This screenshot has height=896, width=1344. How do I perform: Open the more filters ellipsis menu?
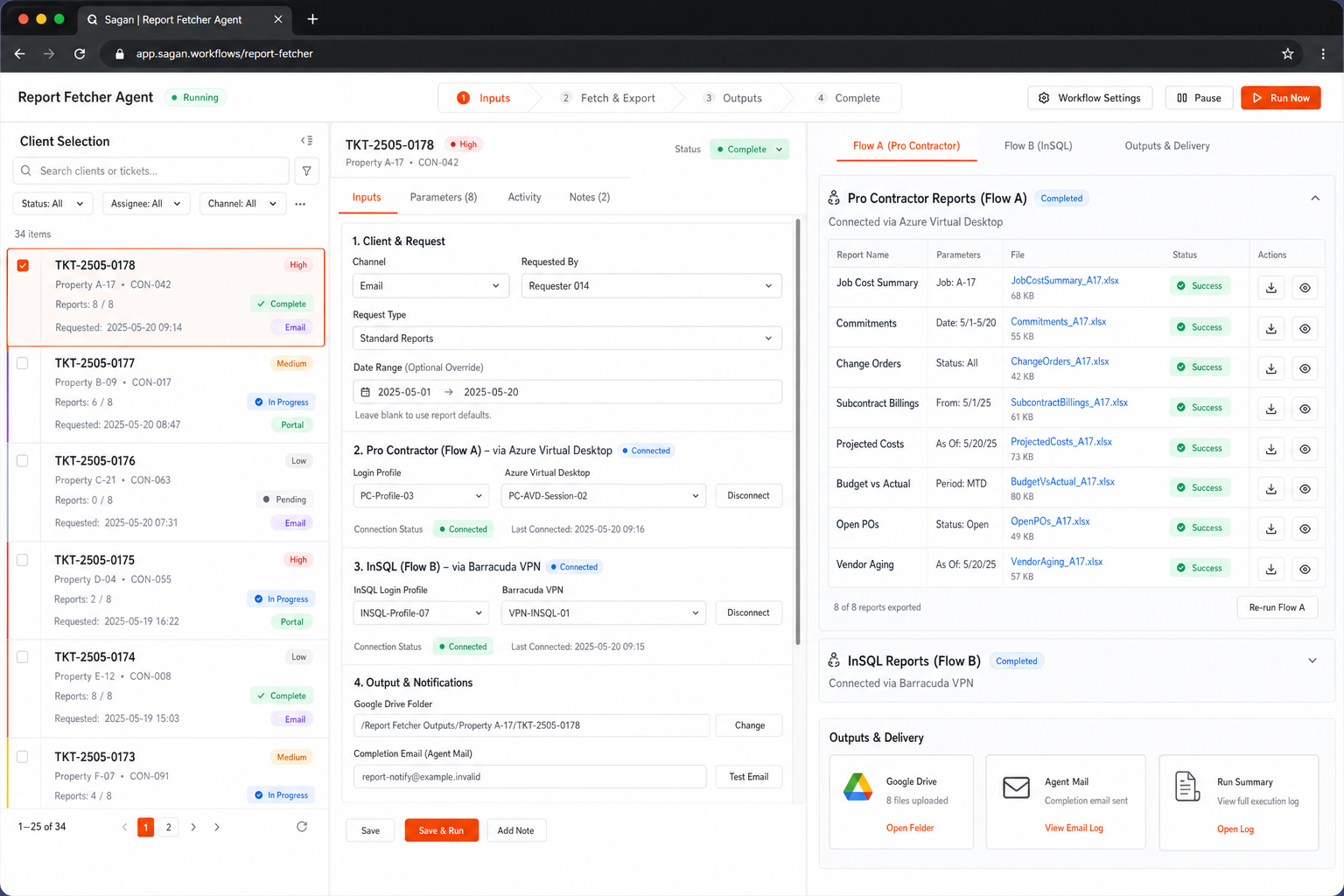300,204
